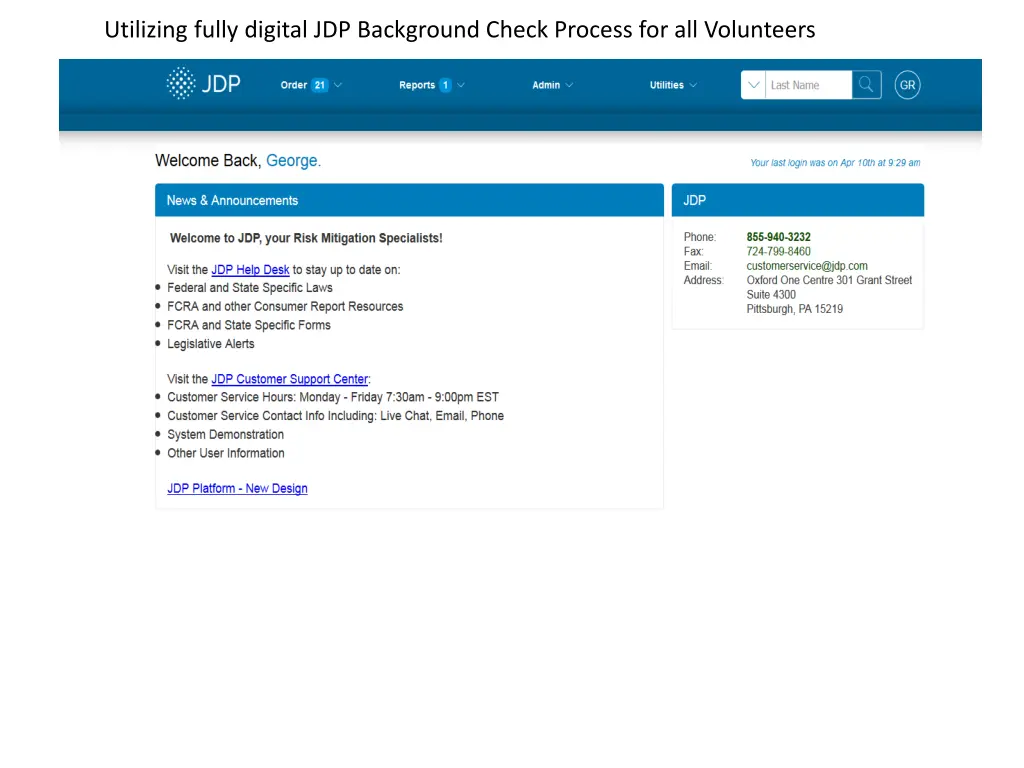Viewport: 1024px width, 768px height.
Task: Click 'Welcome to JDP, your Risk Mitigation Specialists!' heading
Action: tap(306, 238)
